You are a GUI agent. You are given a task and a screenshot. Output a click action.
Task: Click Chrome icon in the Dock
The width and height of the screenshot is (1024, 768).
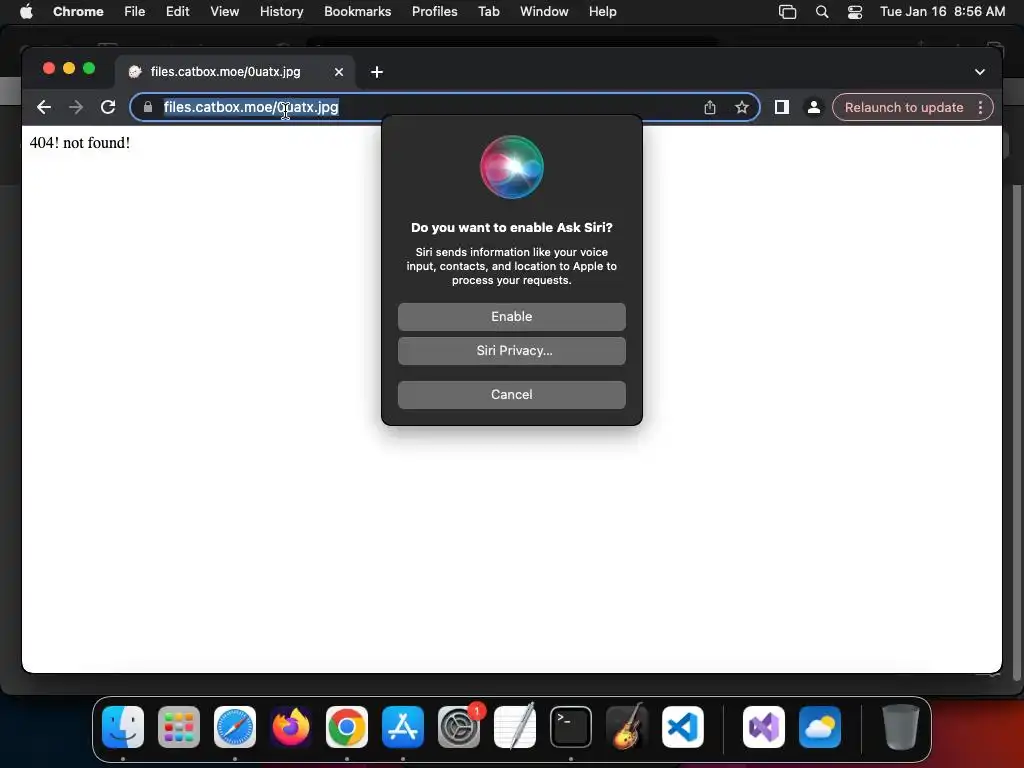[x=347, y=727]
